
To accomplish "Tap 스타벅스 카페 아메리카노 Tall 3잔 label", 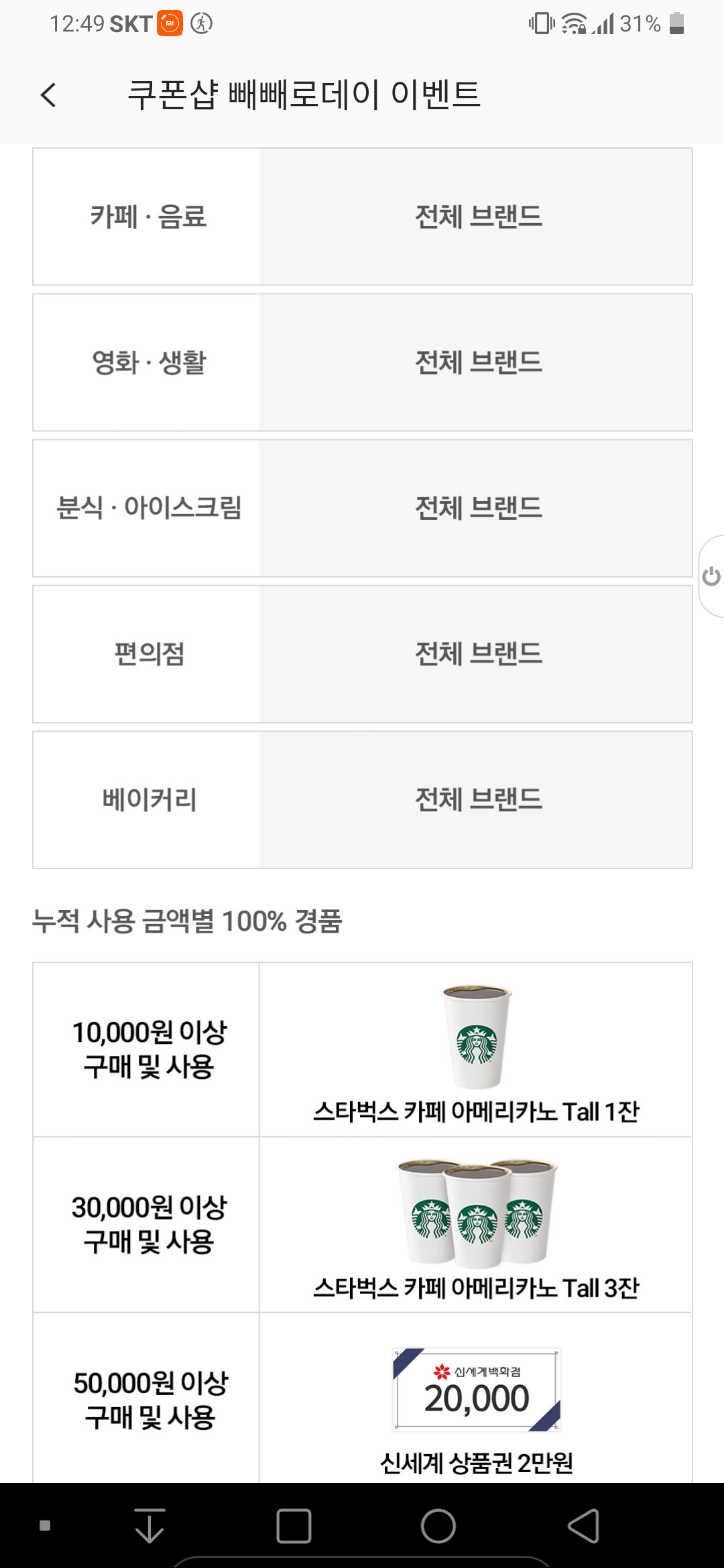I will 476,1288.
